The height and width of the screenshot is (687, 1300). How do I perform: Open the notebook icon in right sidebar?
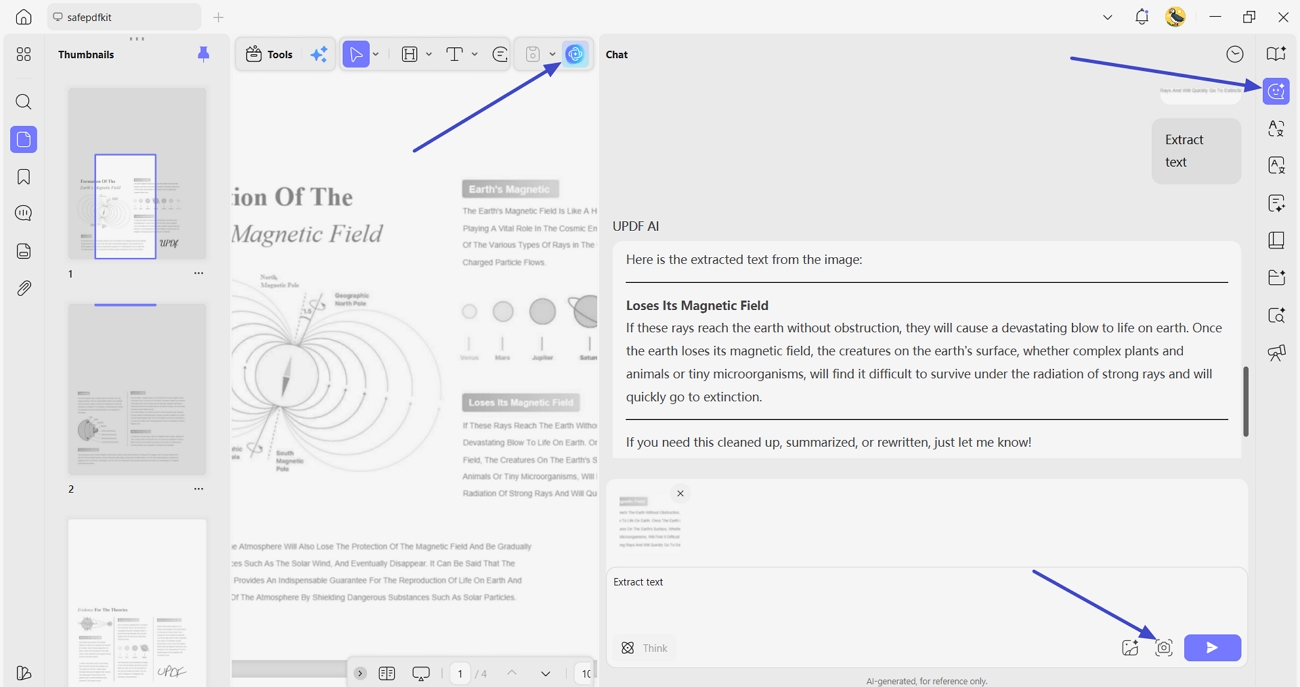tap(1276, 240)
